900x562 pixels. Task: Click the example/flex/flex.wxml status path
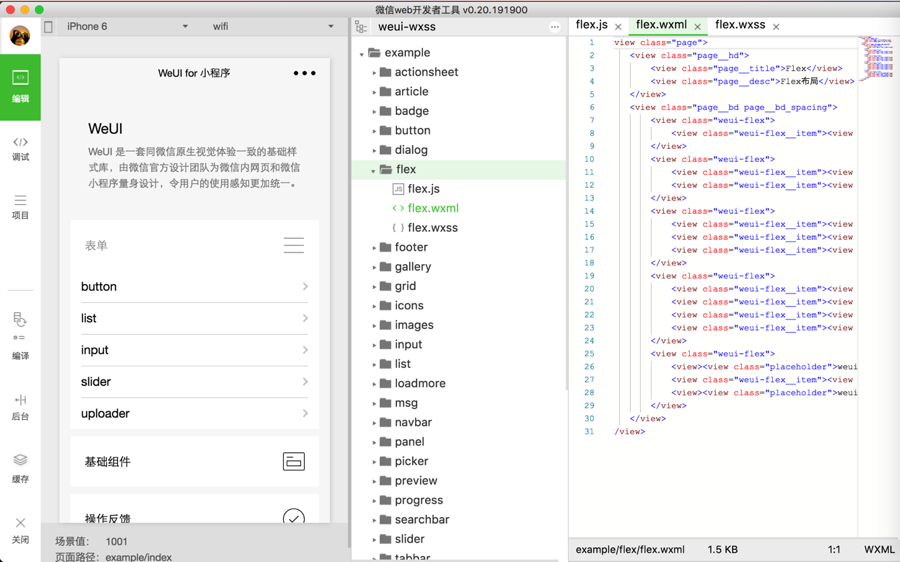(x=630, y=549)
